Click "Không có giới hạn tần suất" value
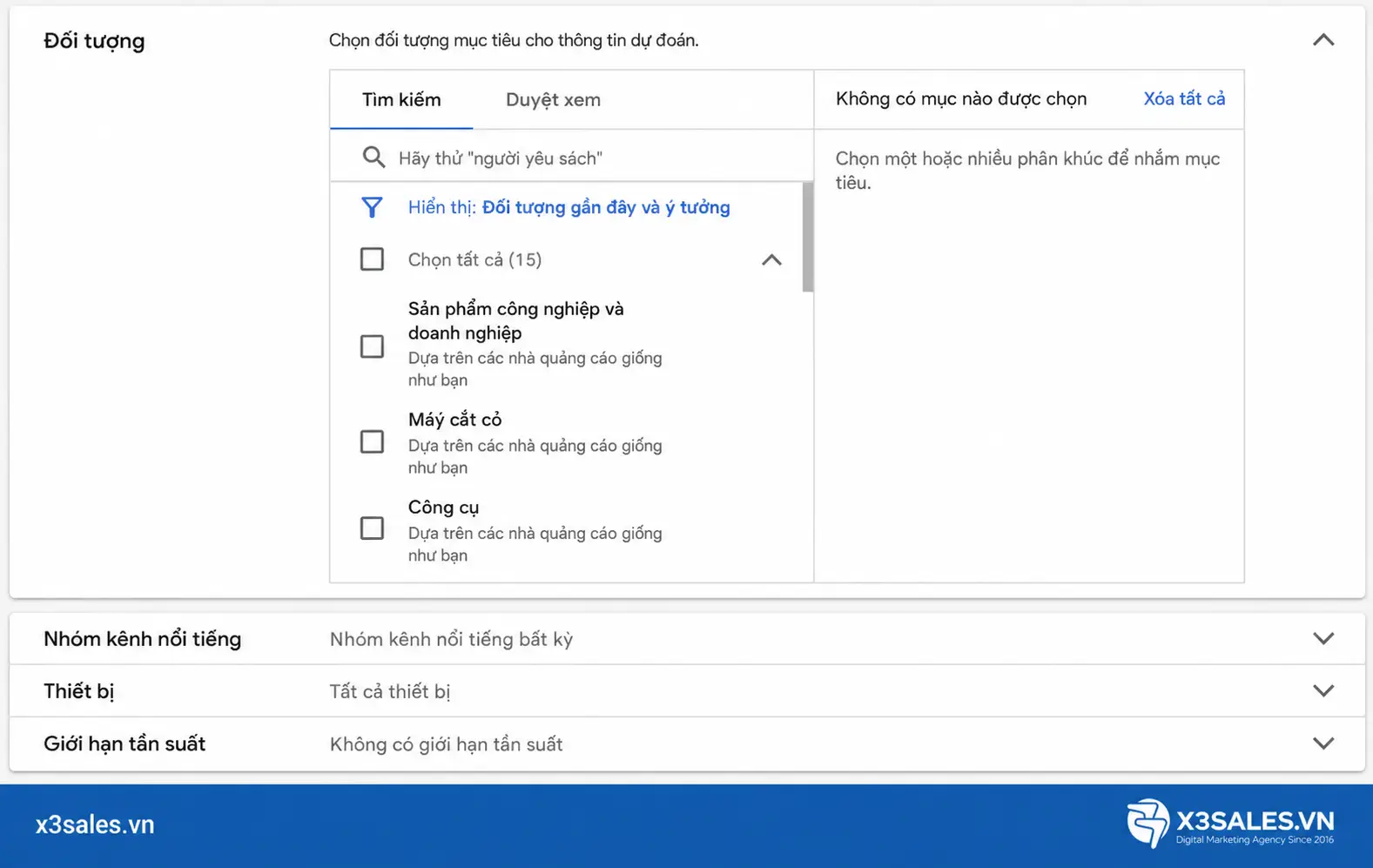Image resolution: width=1373 pixels, height=868 pixels. tap(446, 744)
